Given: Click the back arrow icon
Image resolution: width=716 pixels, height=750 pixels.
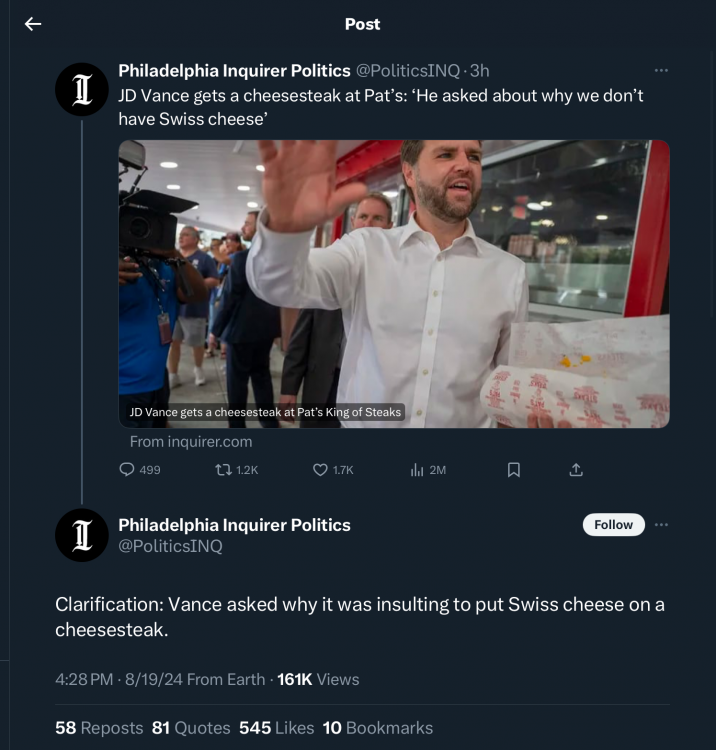Looking at the screenshot, I should click(33, 24).
